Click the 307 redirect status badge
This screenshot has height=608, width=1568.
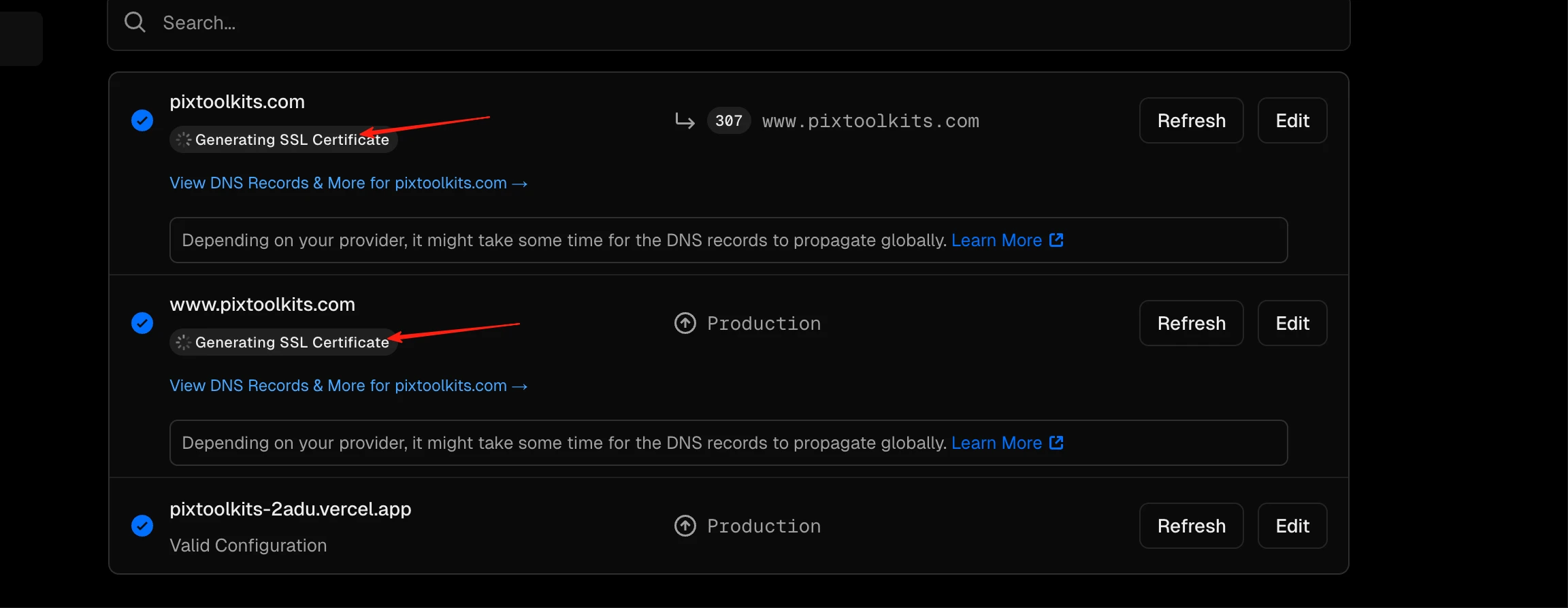[729, 120]
